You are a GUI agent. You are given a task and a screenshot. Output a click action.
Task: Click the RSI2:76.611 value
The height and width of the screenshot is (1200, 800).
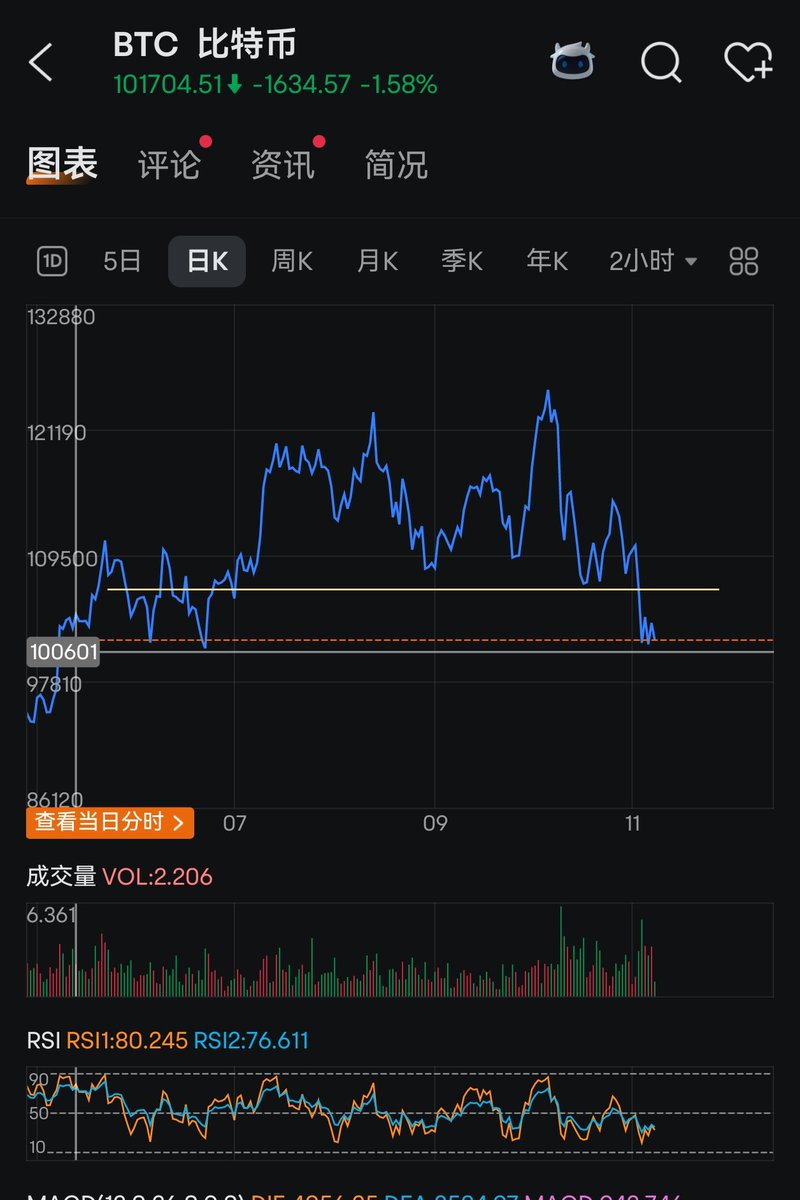click(251, 1041)
